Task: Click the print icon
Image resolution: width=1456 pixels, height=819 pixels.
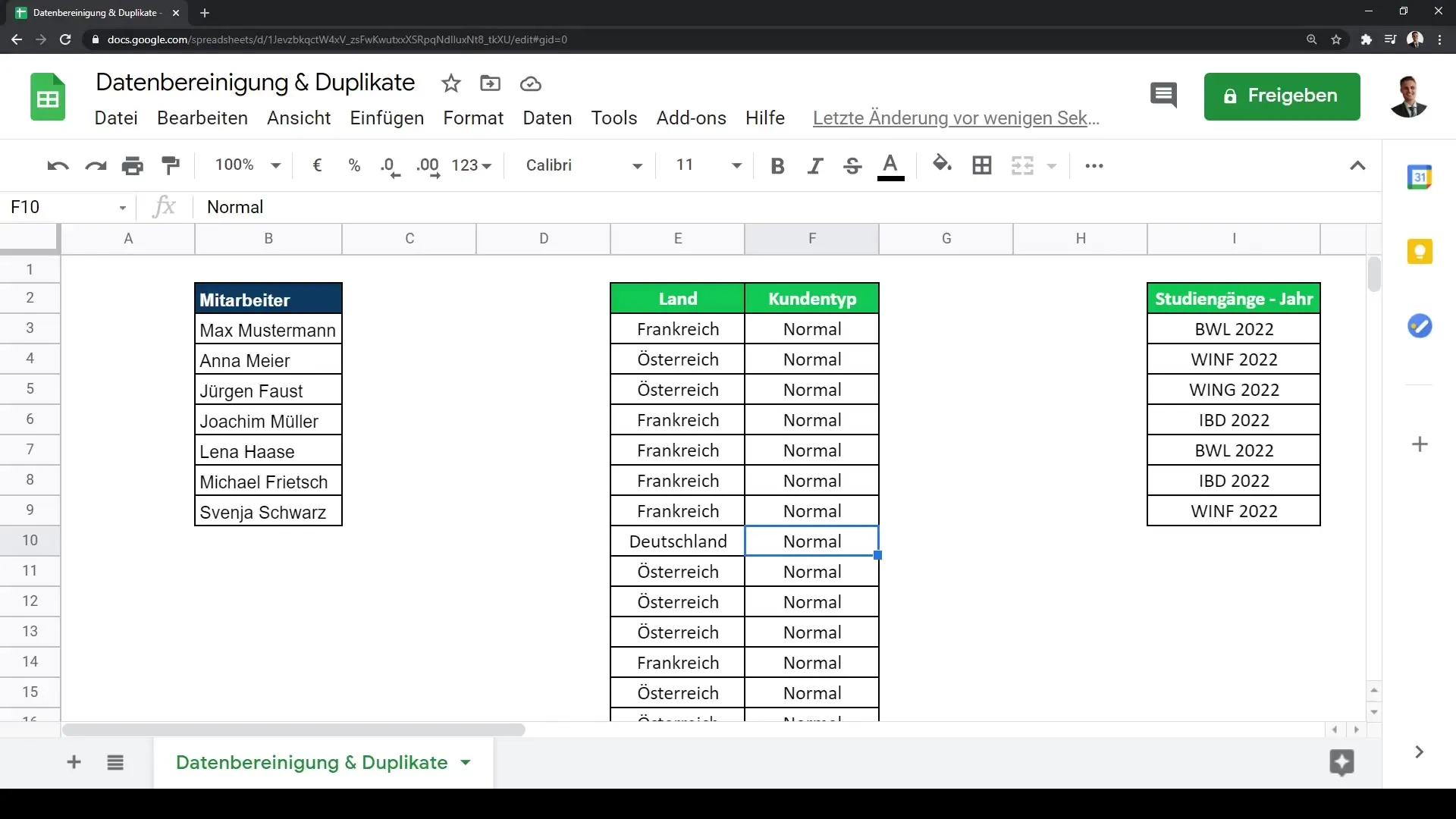Action: [x=133, y=165]
